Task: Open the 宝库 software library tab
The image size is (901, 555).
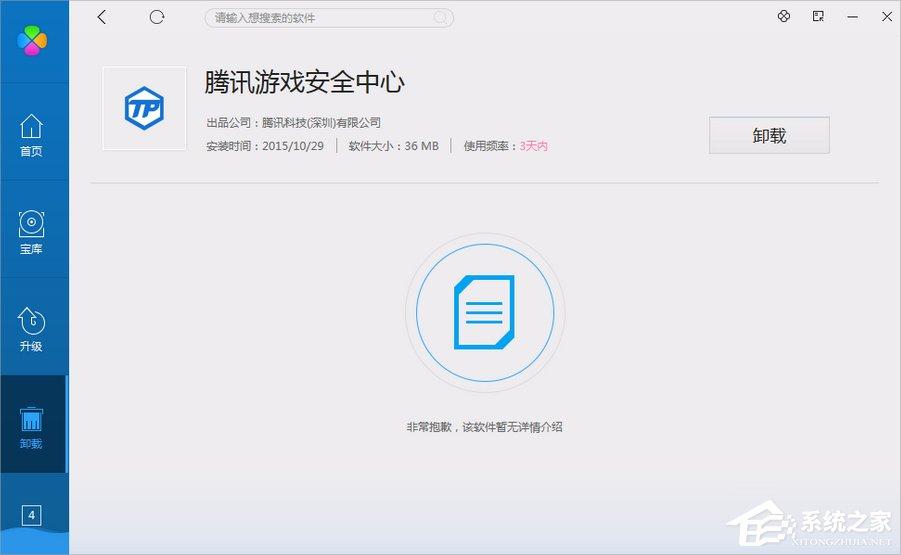Action: coord(32,232)
